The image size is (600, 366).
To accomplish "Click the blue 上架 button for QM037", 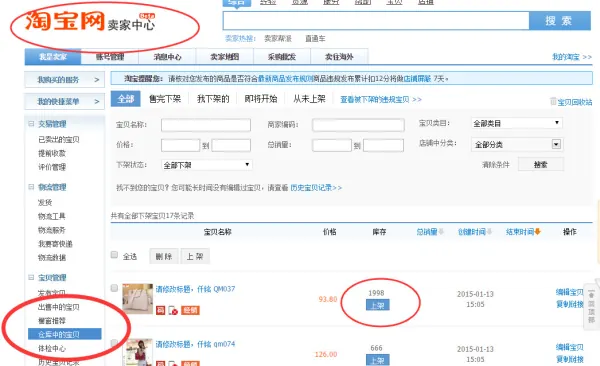I will pyautogui.click(x=377, y=305).
